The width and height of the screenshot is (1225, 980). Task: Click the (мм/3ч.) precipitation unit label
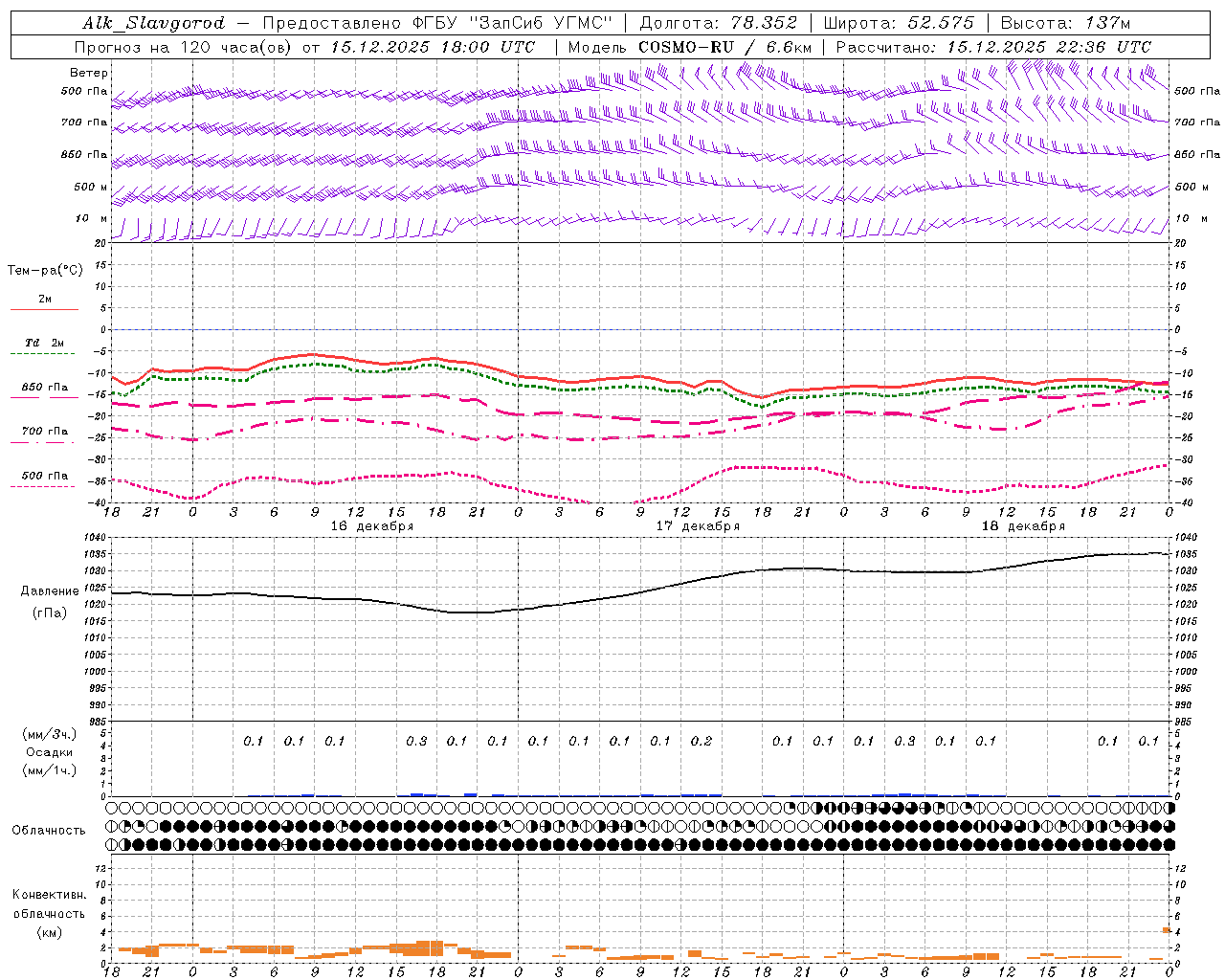[50, 734]
